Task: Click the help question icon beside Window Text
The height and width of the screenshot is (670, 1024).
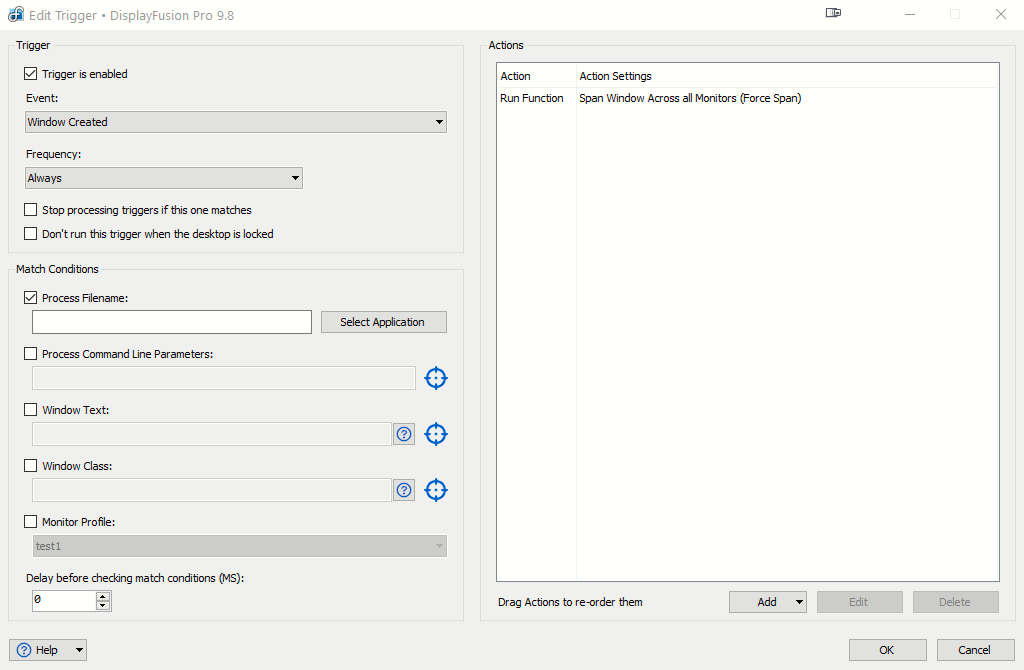Action: [x=404, y=434]
